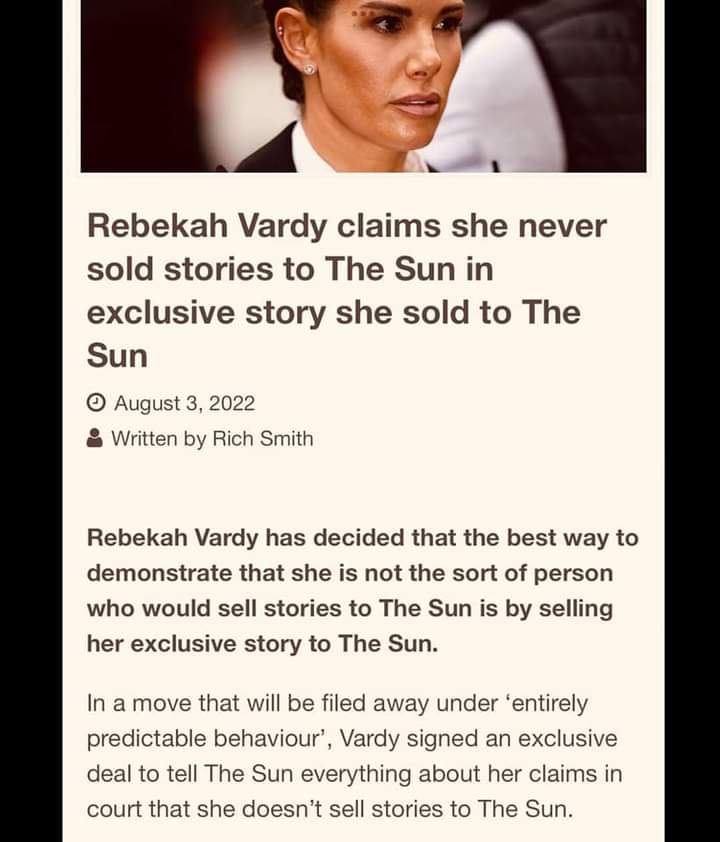The width and height of the screenshot is (720, 842).
Task: Click 'Rebekah Vardy has decided' bold intro line
Action: (362, 538)
